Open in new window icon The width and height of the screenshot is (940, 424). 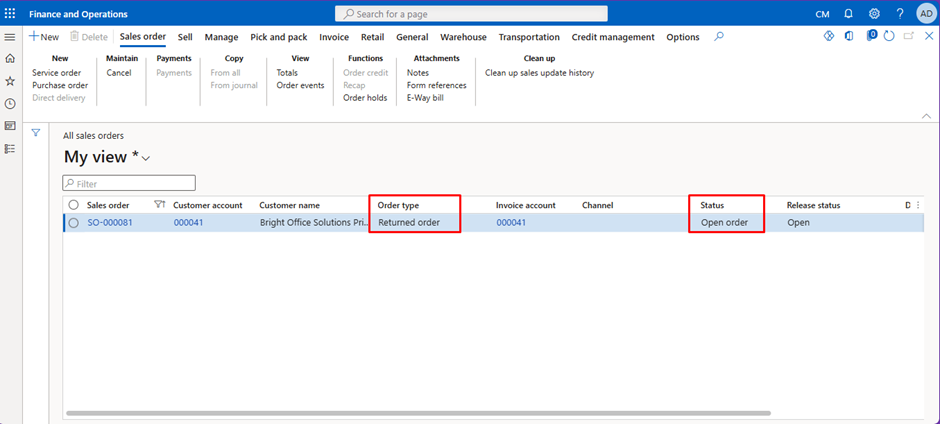909,36
